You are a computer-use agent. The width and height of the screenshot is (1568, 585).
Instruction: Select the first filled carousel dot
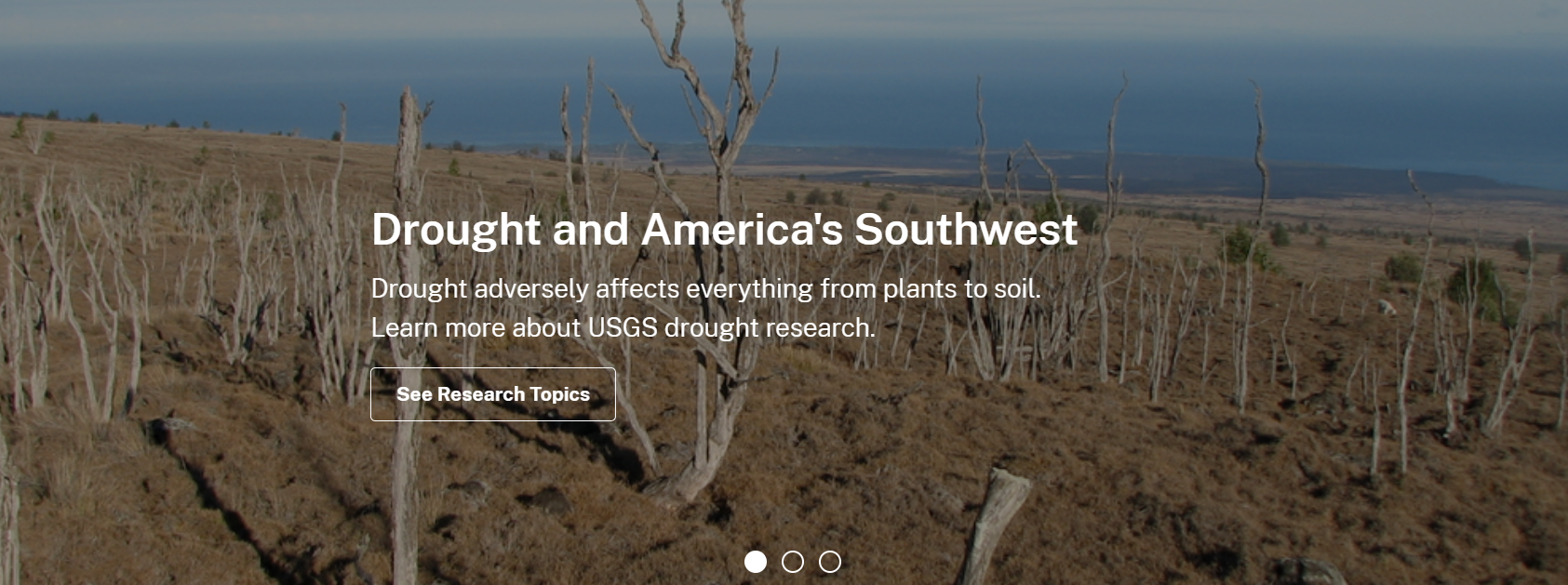[x=756, y=562]
